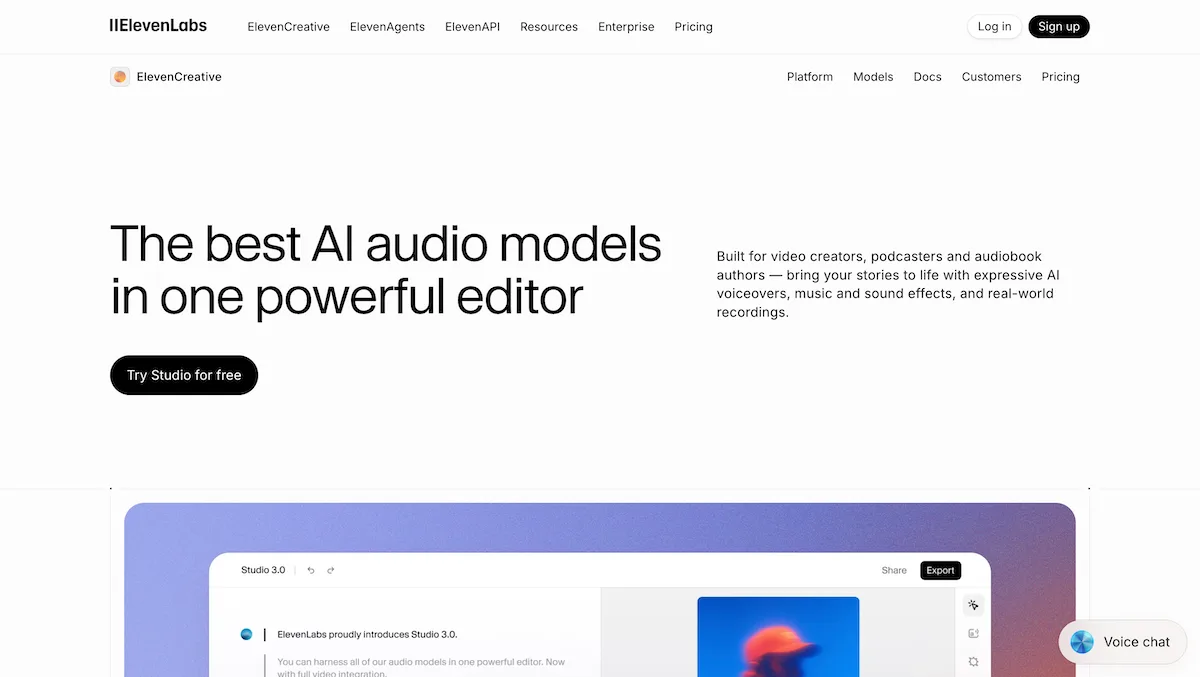Click the Try Studio for free button
The height and width of the screenshot is (677, 1200).
pos(184,375)
